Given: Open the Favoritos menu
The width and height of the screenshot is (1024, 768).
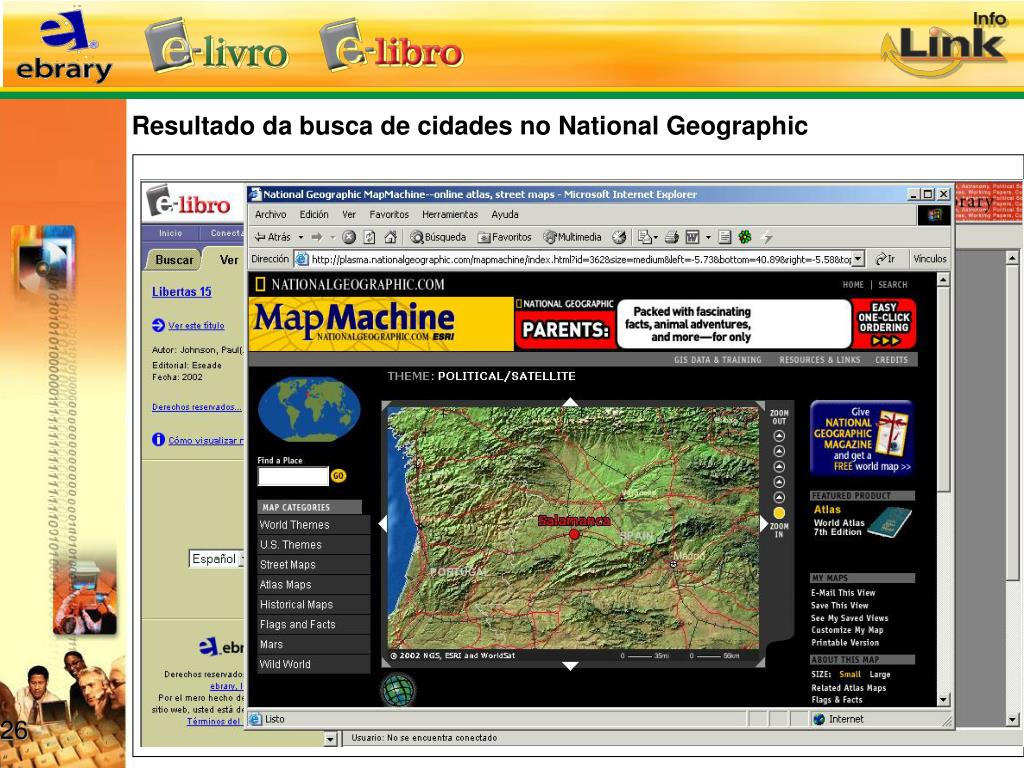Looking at the screenshot, I should pos(389,214).
